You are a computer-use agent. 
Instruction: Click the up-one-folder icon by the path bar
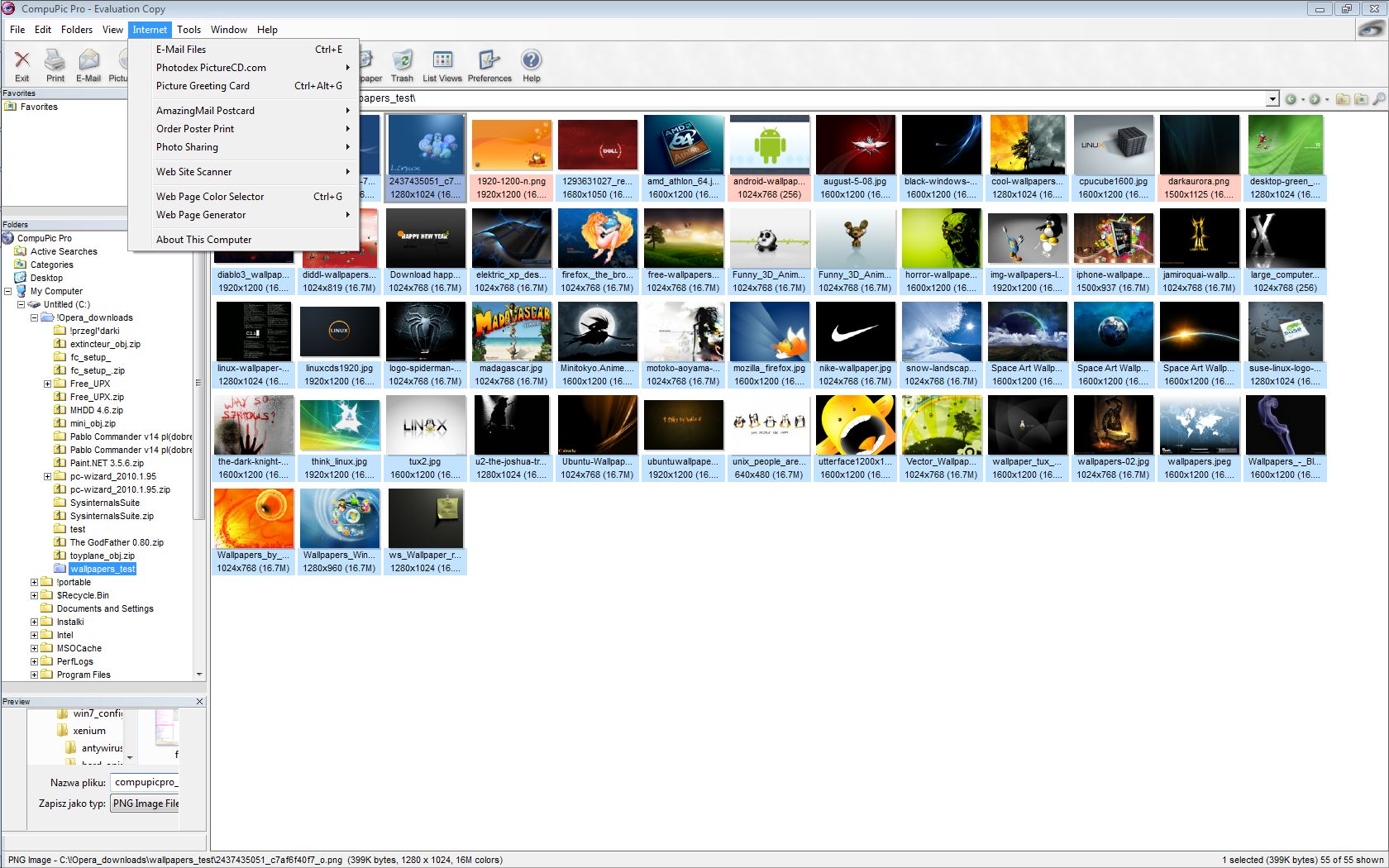(1343, 99)
